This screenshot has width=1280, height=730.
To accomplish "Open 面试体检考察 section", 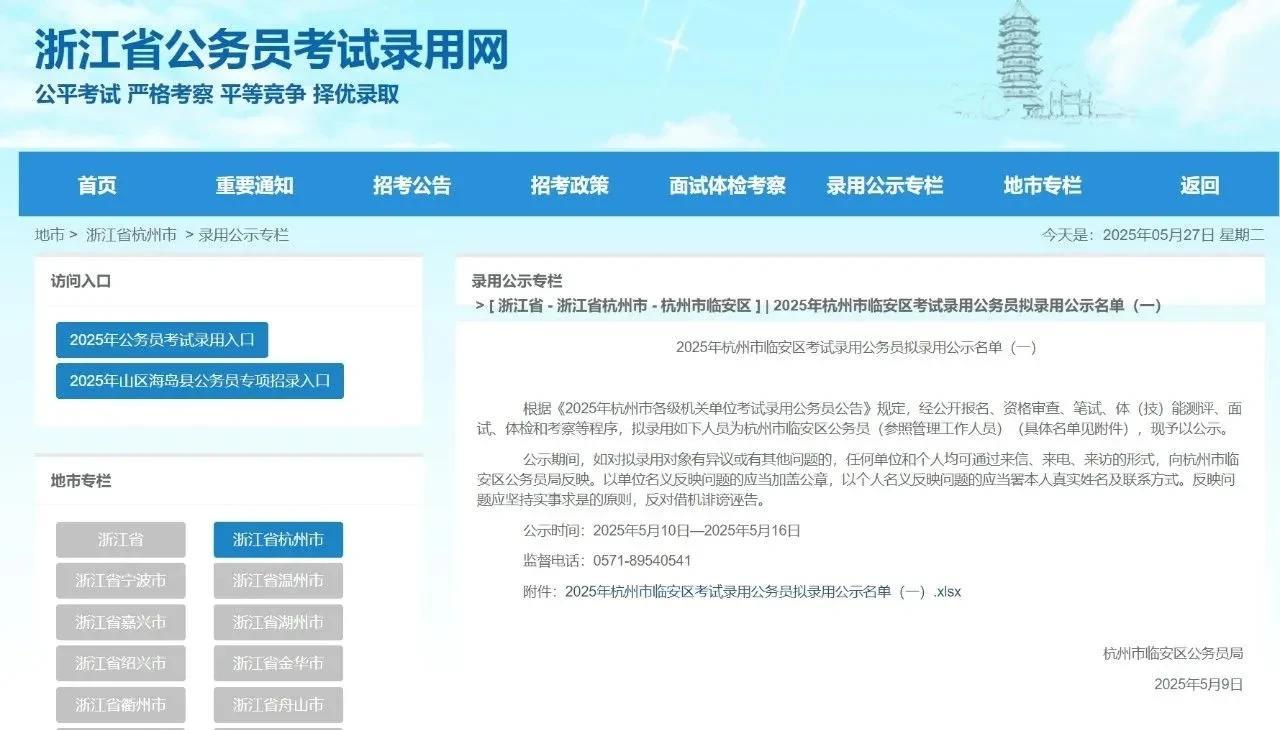I will pyautogui.click(x=727, y=185).
